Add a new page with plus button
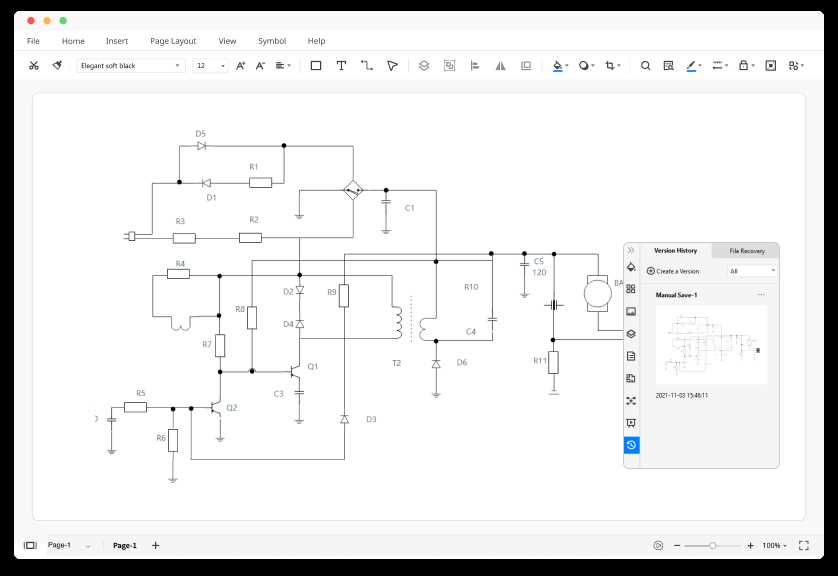The image size is (838, 576). [156, 546]
